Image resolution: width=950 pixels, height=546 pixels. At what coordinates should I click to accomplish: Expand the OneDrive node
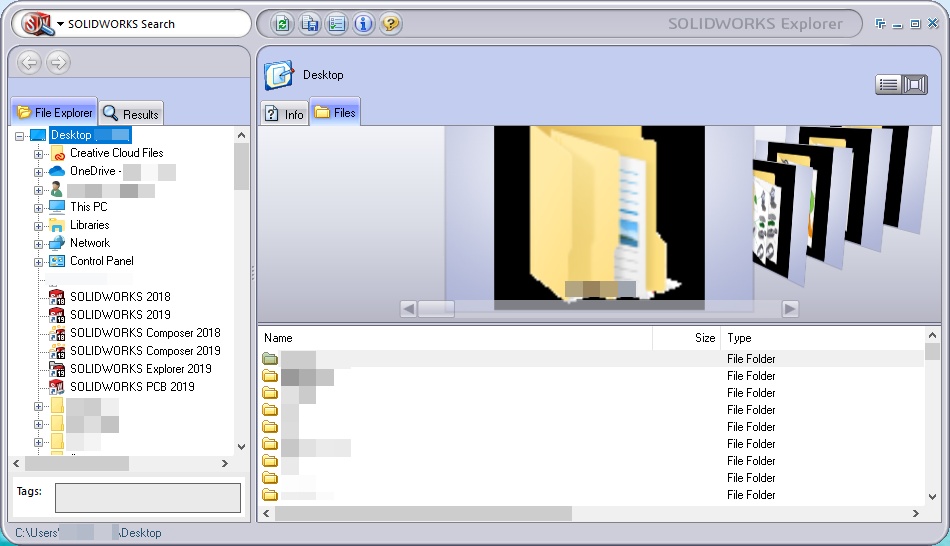point(38,172)
